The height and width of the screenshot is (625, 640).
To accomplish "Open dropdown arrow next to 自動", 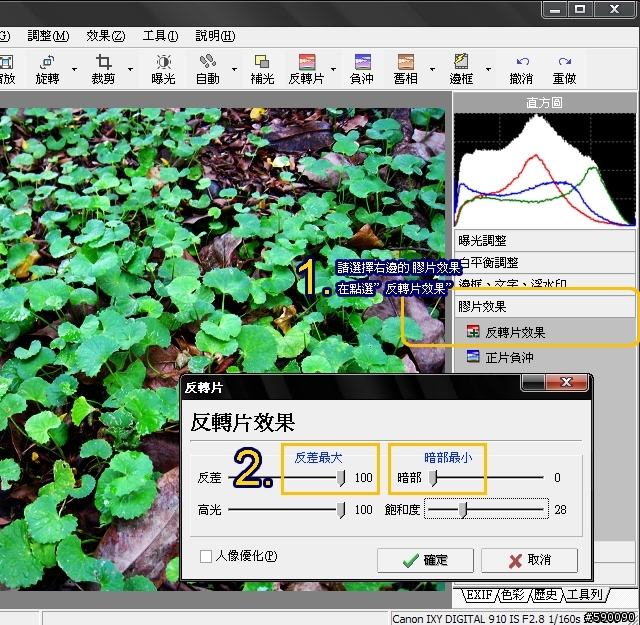I will pos(234,69).
